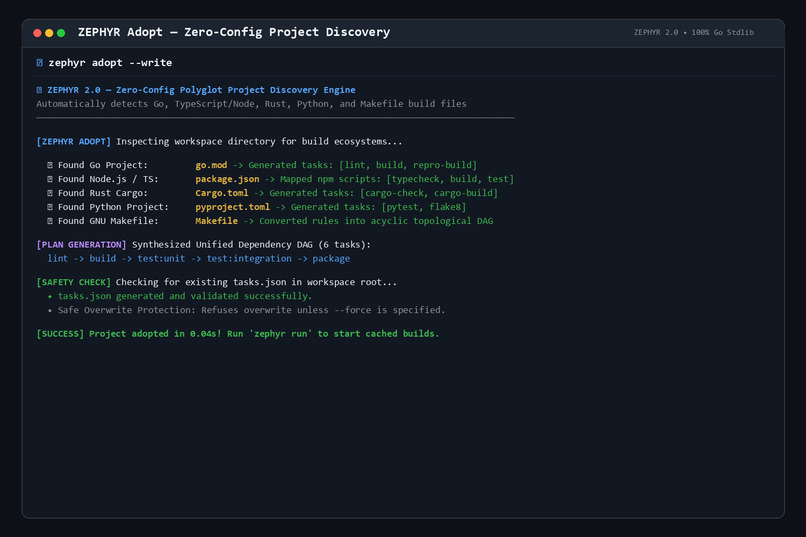Image resolution: width=806 pixels, height=537 pixels.
Task: Click 'test:integration' in the dependency chain
Action: point(249,258)
